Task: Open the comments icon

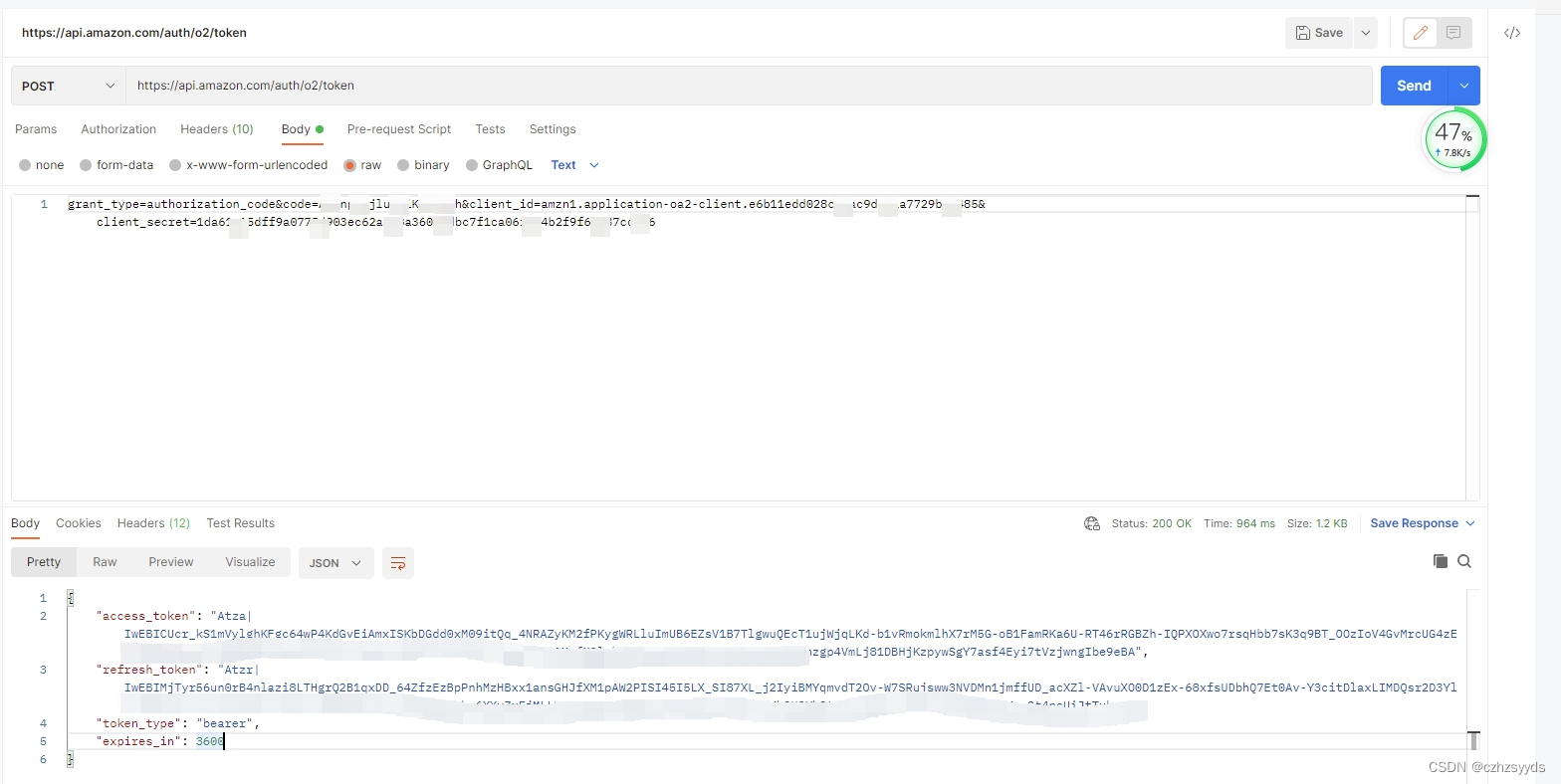Action: click(1453, 33)
